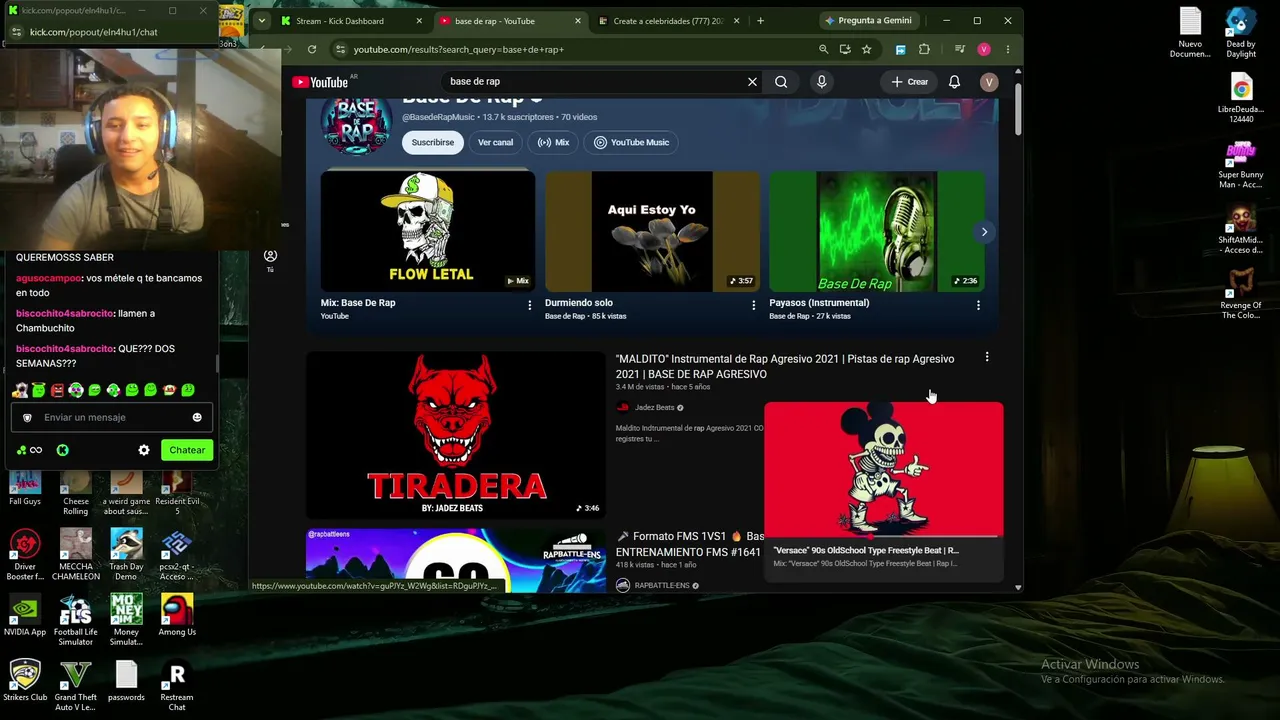Open Chrome's three-dot menu
Image resolution: width=1280 pixels, height=720 pixels.
[1007, 49]
